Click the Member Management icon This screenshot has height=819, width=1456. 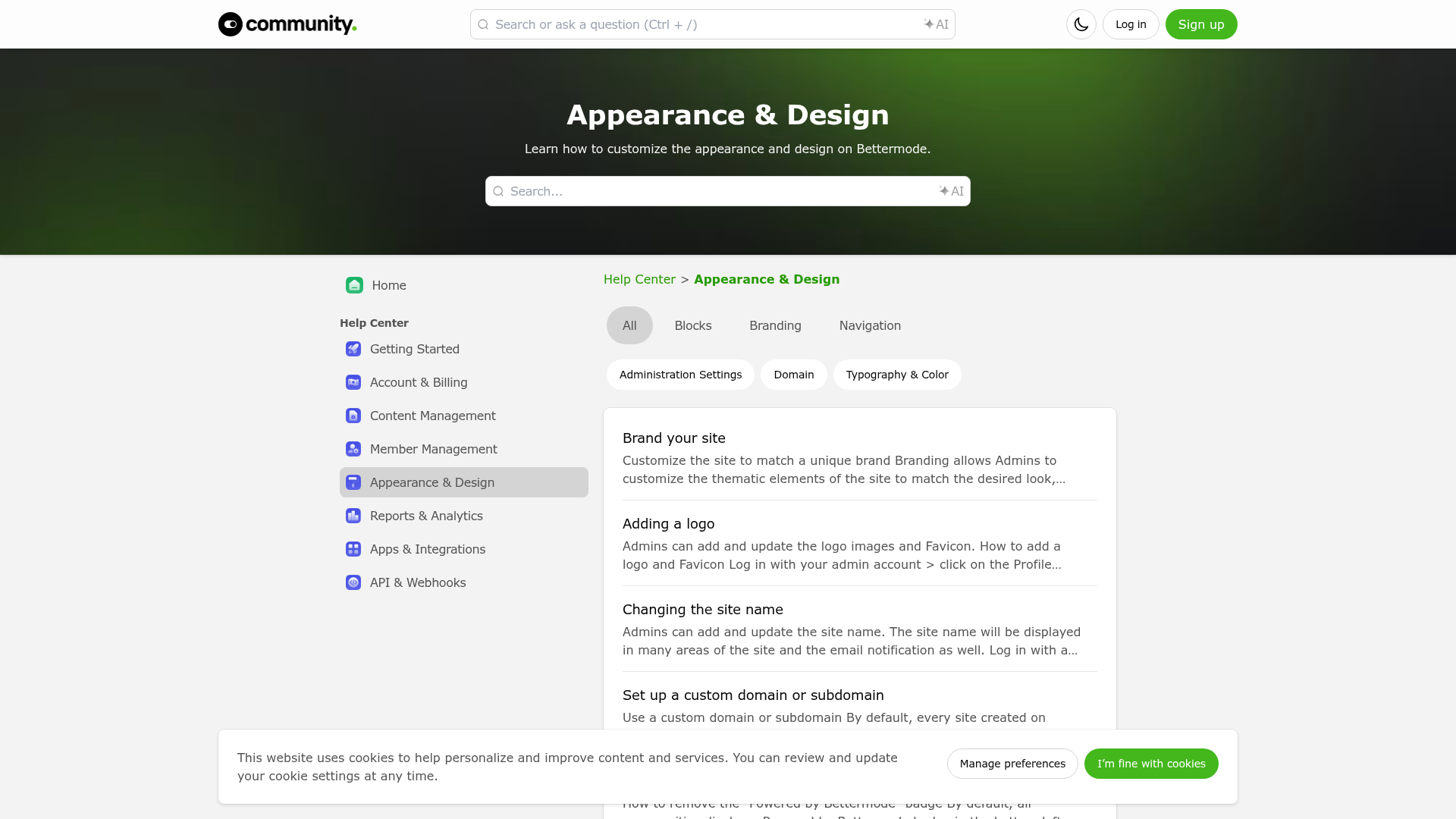click(353, 449)
